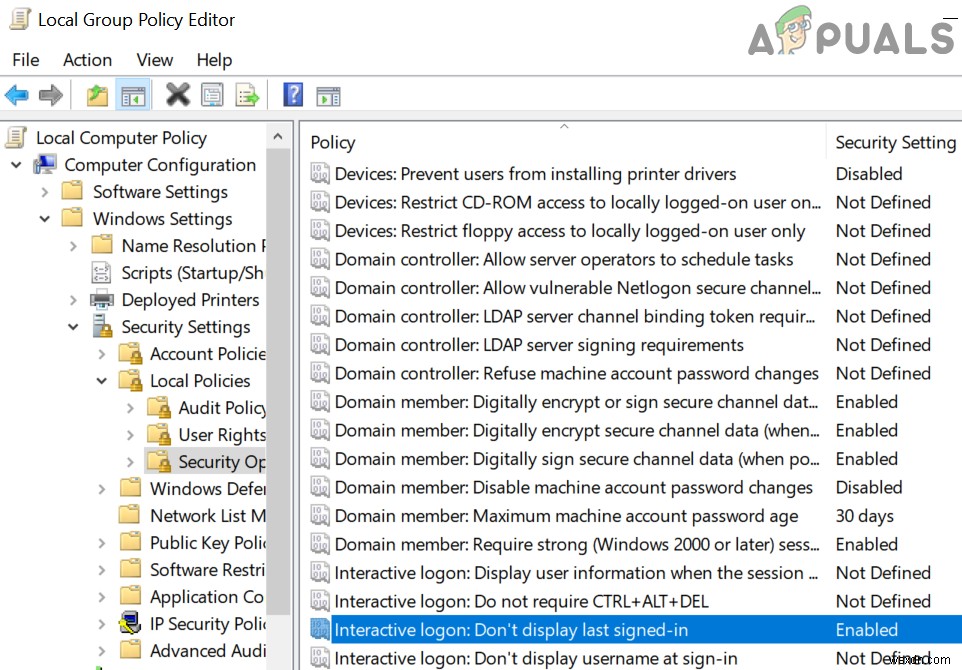Click the Help question mark toolbar icon
Screen dimensions: 962x670
tap(293, 95)
